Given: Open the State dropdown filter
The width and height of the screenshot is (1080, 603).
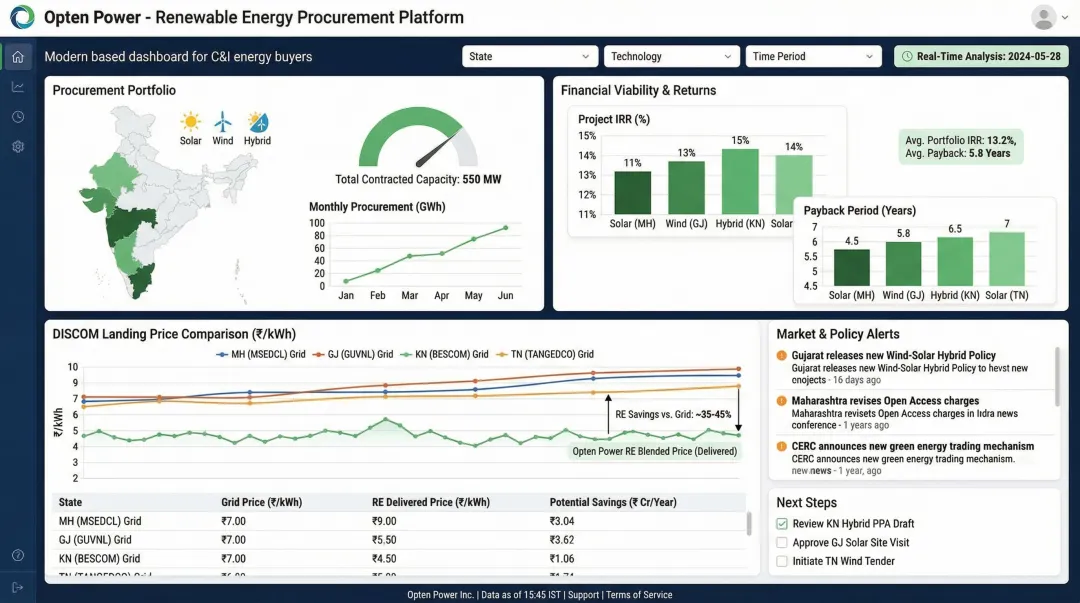Looking at the screenshot, I should click(529, 56).
